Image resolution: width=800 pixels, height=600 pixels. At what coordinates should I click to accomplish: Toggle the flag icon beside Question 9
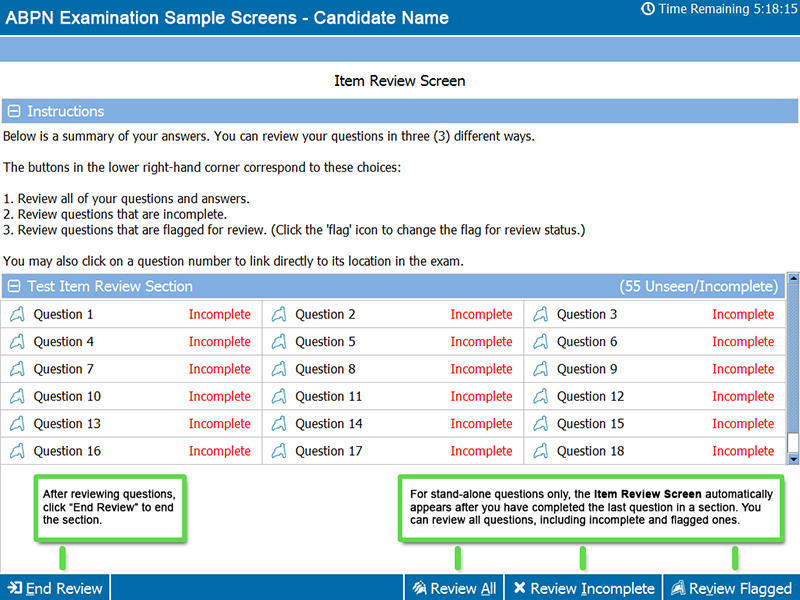tap(541, 369)
